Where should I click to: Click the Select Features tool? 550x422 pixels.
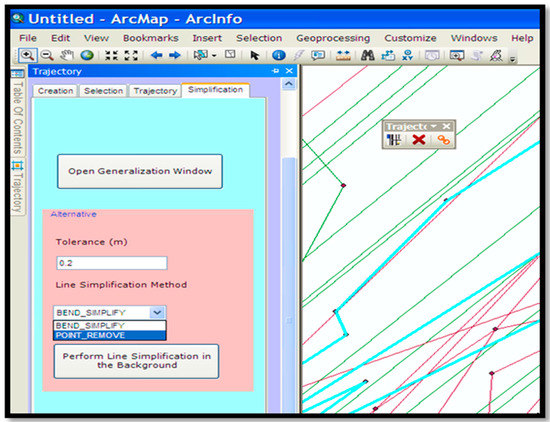point(200,55)
